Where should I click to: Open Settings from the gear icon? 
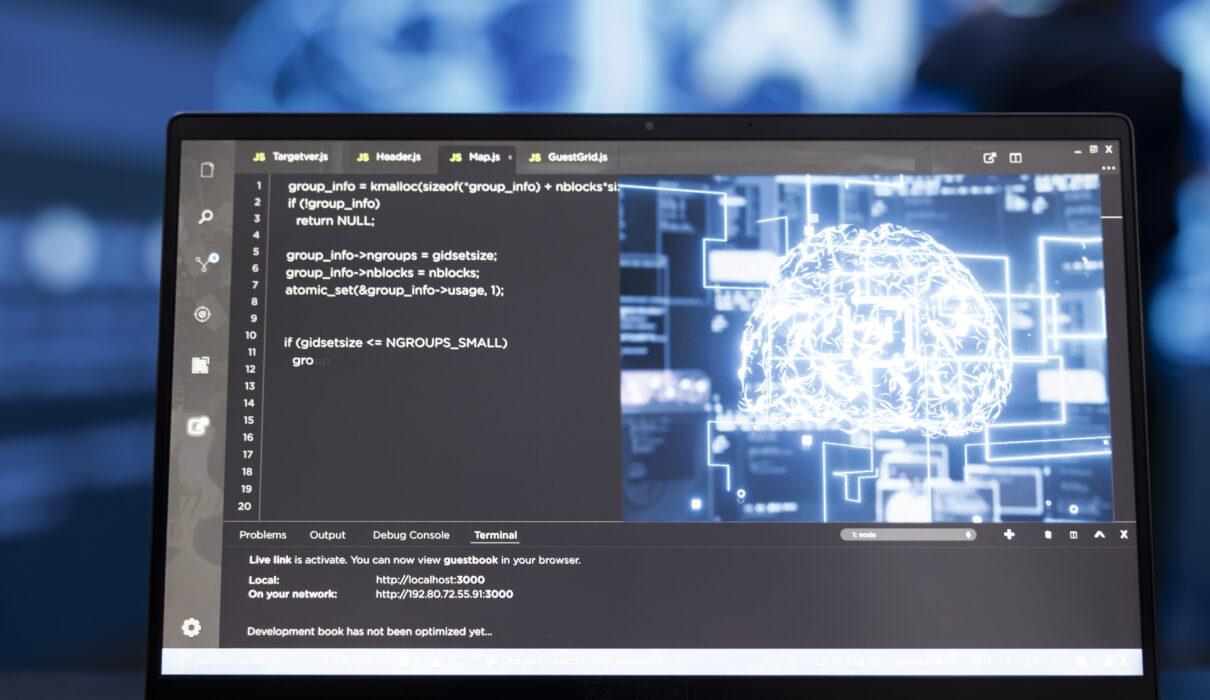pyautogui.click(x=193, y=627)
